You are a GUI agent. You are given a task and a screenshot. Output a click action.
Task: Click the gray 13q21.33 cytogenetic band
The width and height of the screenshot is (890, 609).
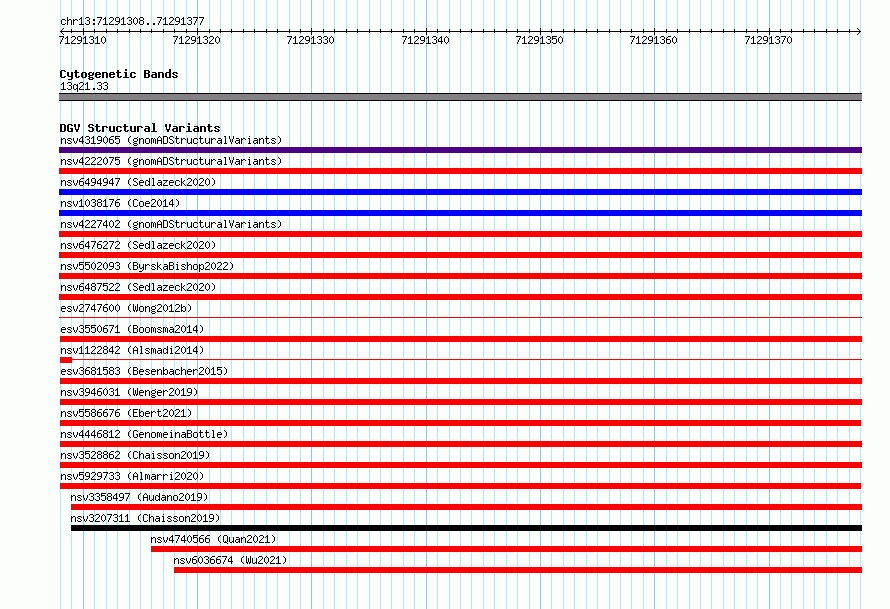coord(460,97)
